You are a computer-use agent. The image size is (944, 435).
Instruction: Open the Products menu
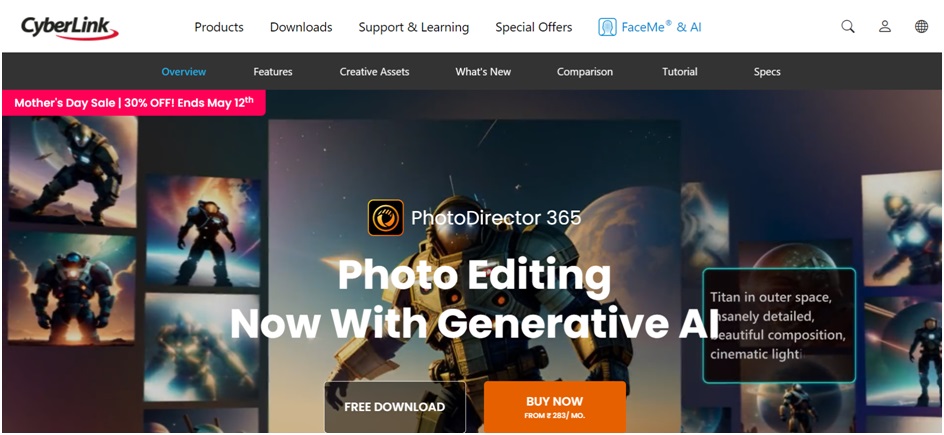219,27
